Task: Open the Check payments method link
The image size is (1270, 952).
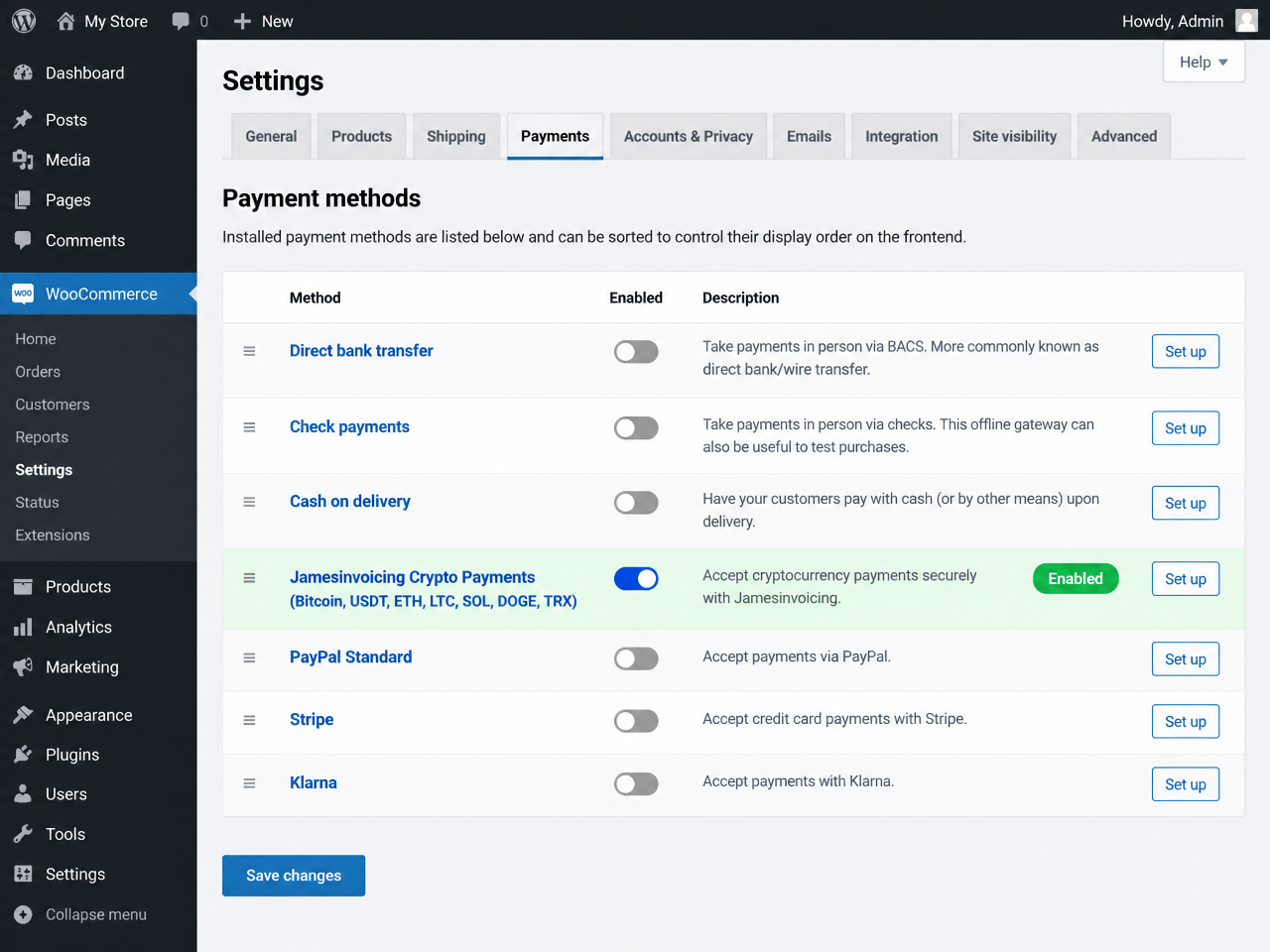Action: click(x=349, y=426)
